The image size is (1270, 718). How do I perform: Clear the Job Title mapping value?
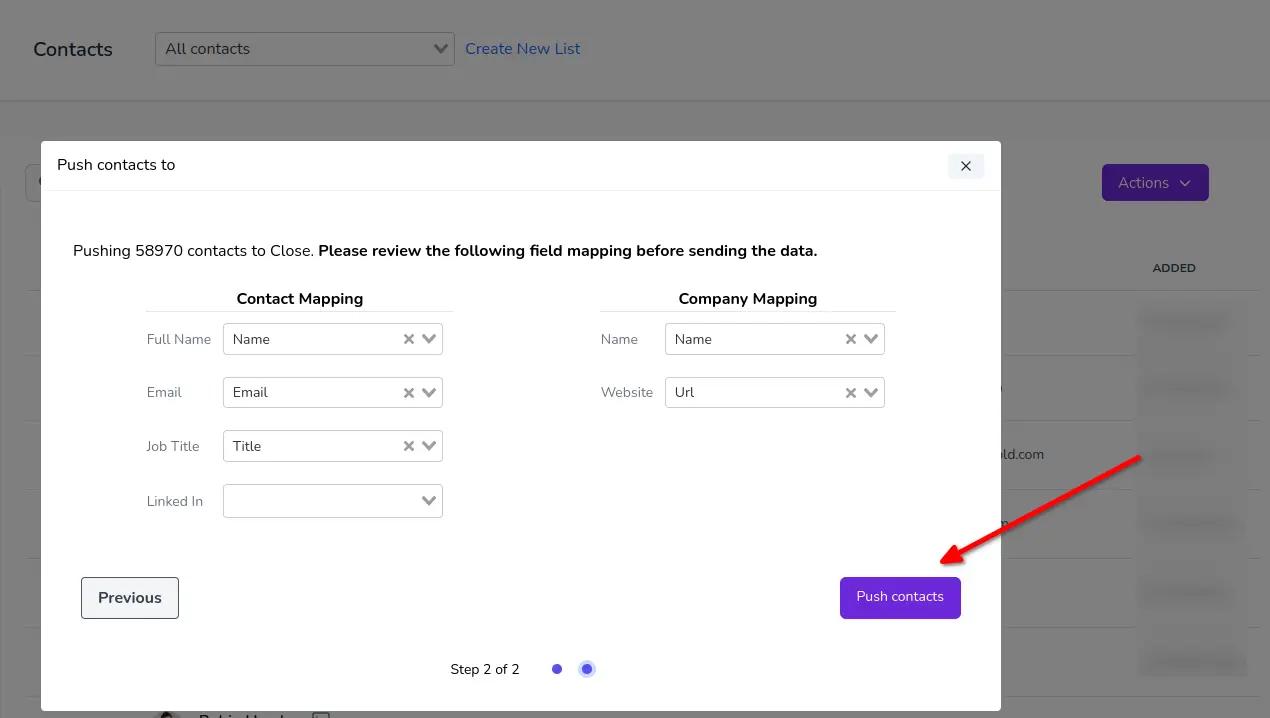408,446
